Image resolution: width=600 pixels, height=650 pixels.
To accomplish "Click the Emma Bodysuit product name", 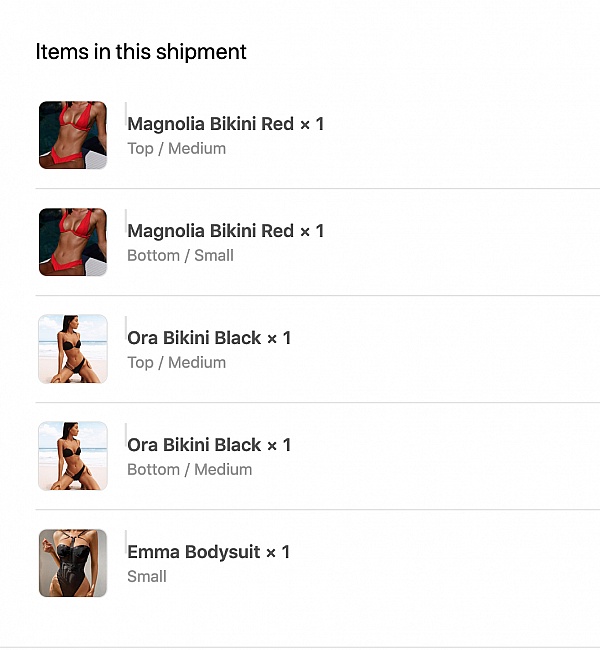I will (x=194, y=552).
